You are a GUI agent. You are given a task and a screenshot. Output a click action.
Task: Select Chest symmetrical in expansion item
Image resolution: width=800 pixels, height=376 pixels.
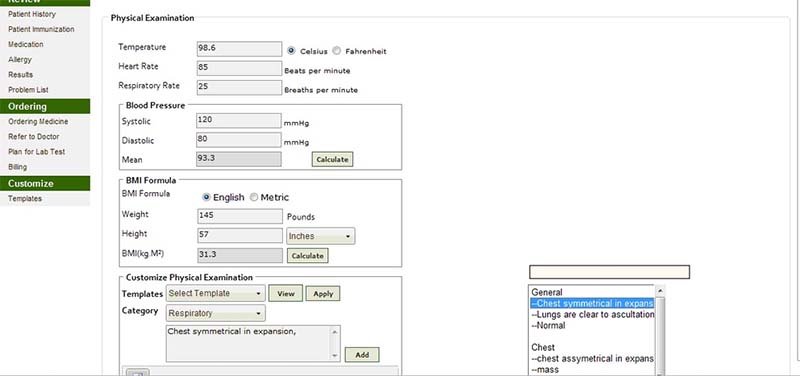coord(592,304)
